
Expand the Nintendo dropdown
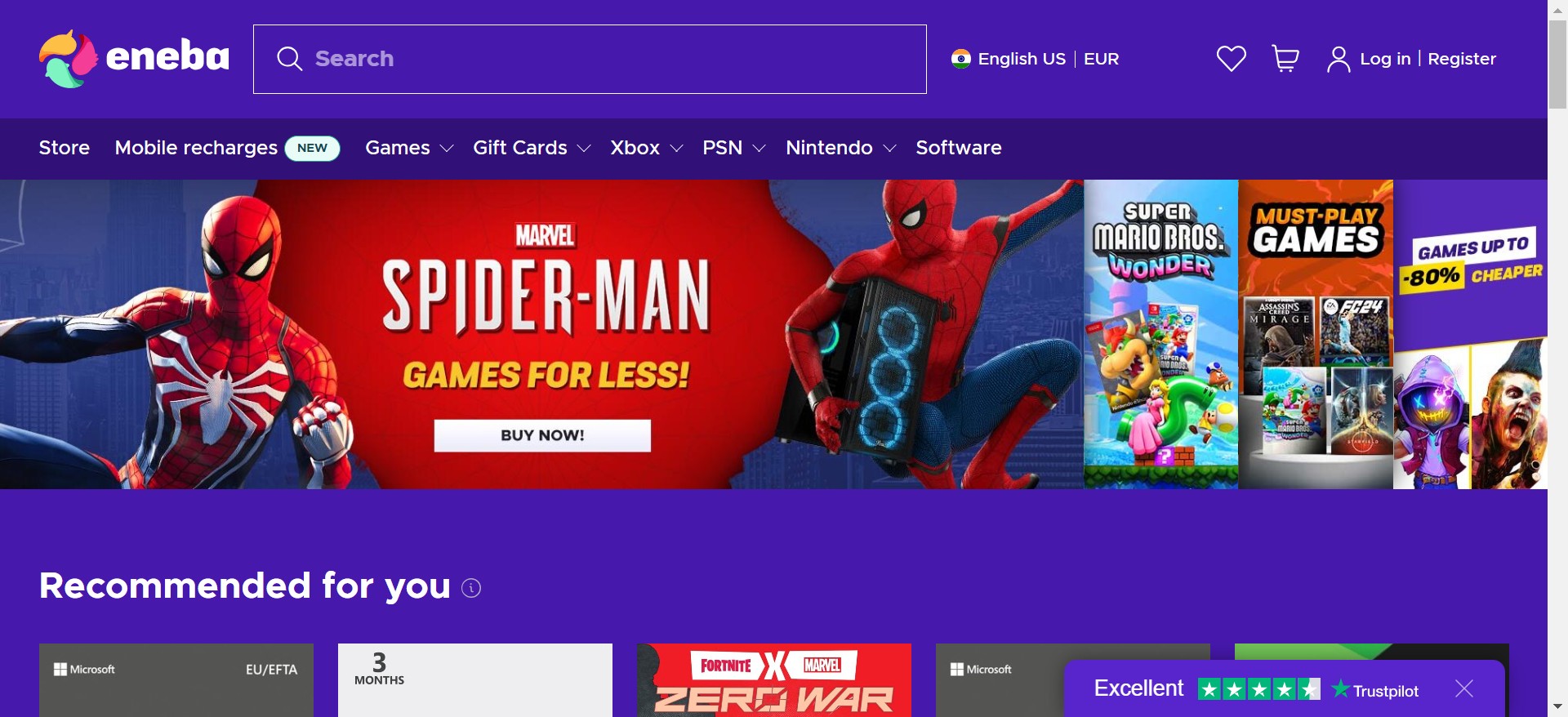841,148
